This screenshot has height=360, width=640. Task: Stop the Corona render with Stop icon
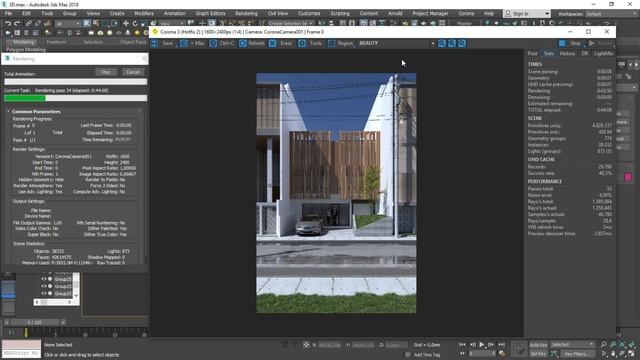(562, 43)
